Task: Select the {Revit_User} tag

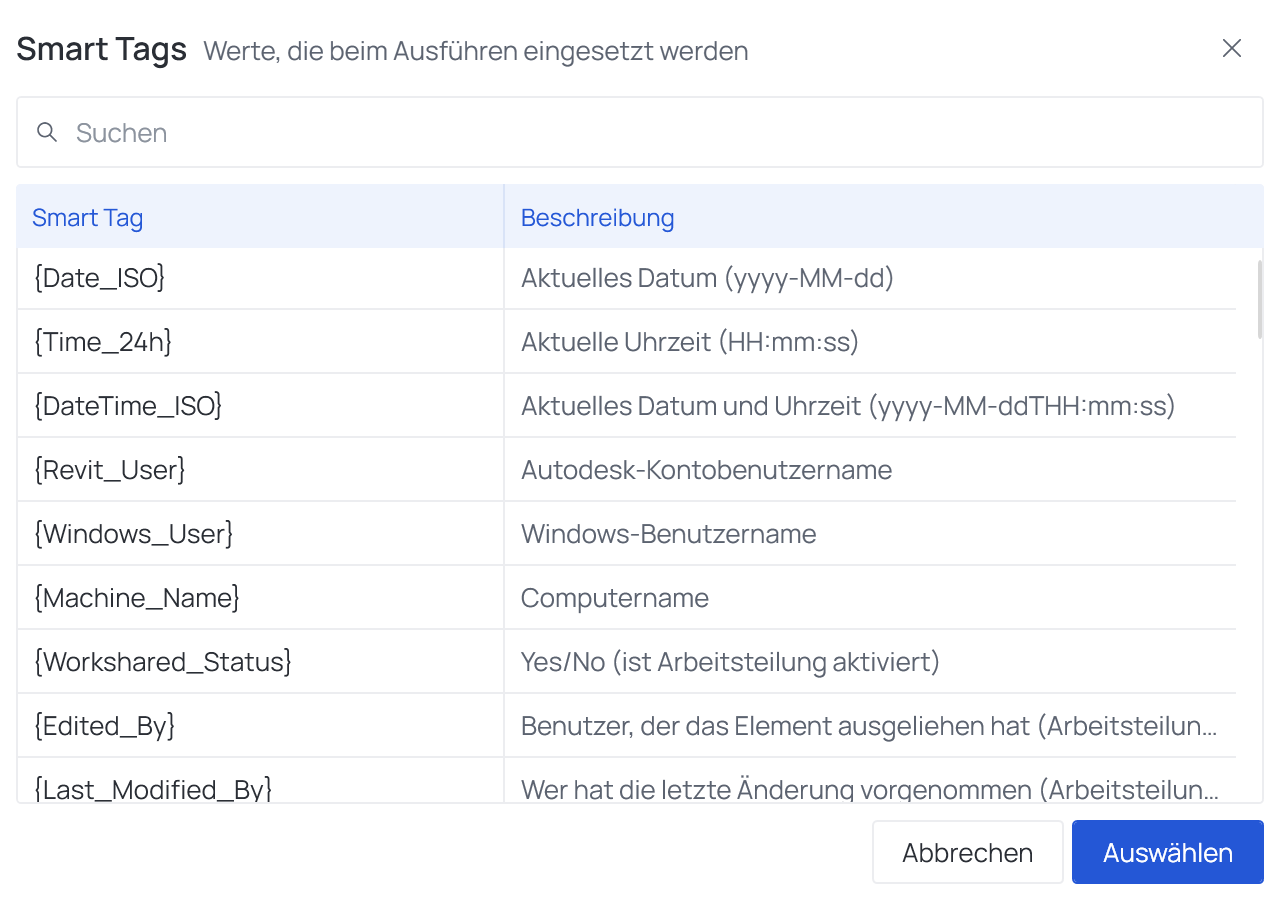Action: pyautogui.click(x=109, y=470)
